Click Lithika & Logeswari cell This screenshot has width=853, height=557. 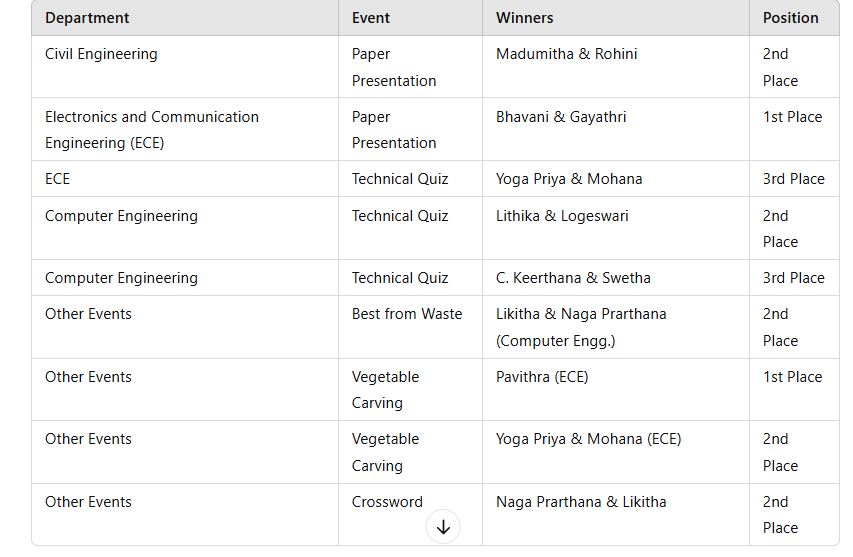point(615,228)
